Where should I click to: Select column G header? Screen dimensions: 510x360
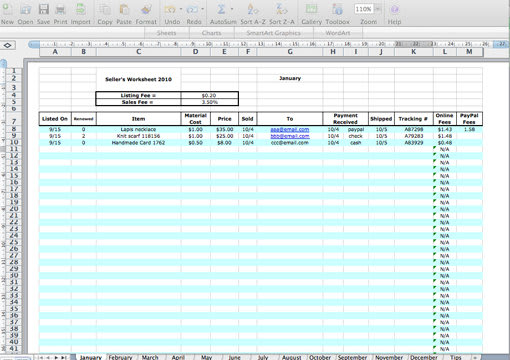click(290, 52)
